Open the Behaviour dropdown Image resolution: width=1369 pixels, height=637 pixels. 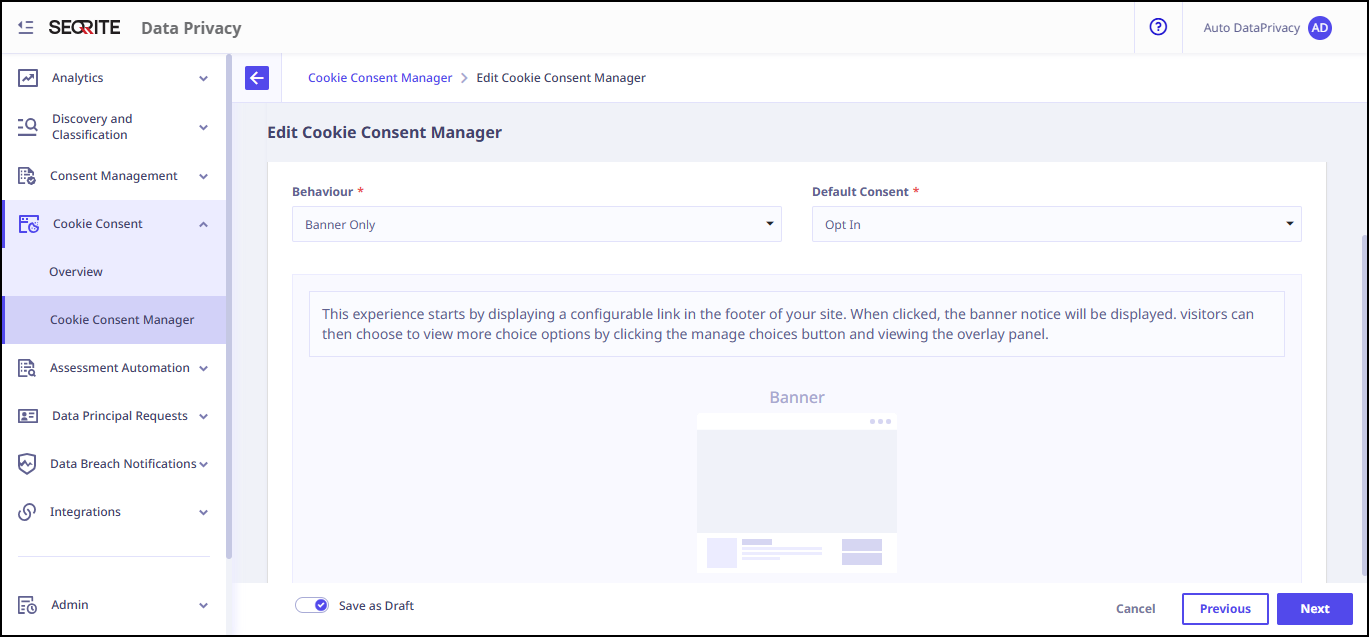click(536, 224)
